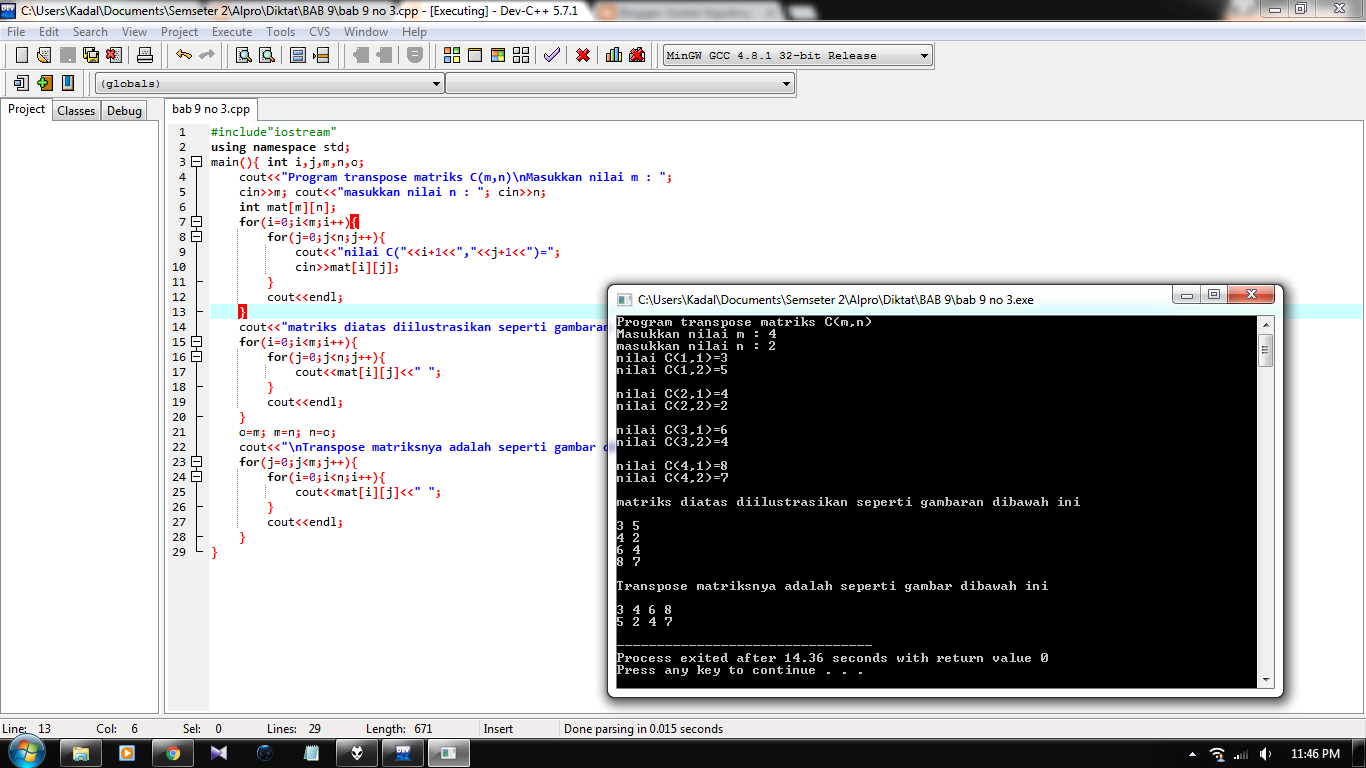The height and width of the screenshot is (768, 1366).
Task: Click the Windows Start button
Action: click(27, 752)
